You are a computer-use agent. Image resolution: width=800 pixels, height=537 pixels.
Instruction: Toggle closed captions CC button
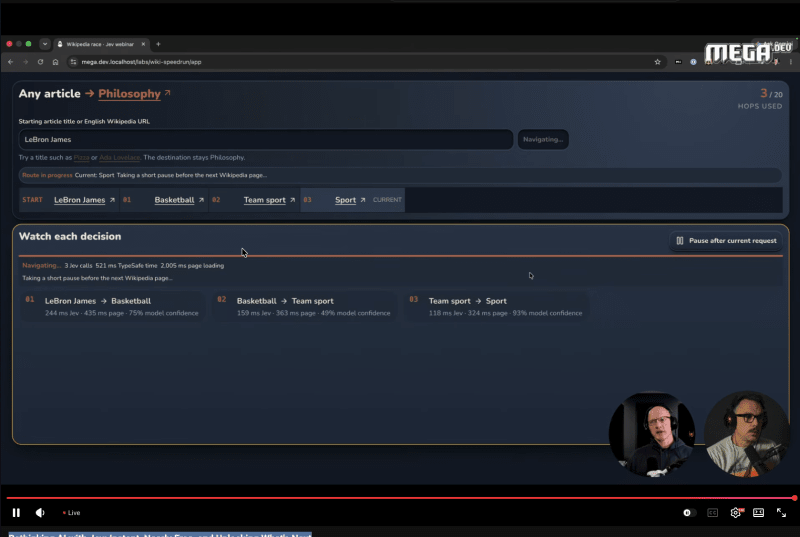click(x=712, y=513)
